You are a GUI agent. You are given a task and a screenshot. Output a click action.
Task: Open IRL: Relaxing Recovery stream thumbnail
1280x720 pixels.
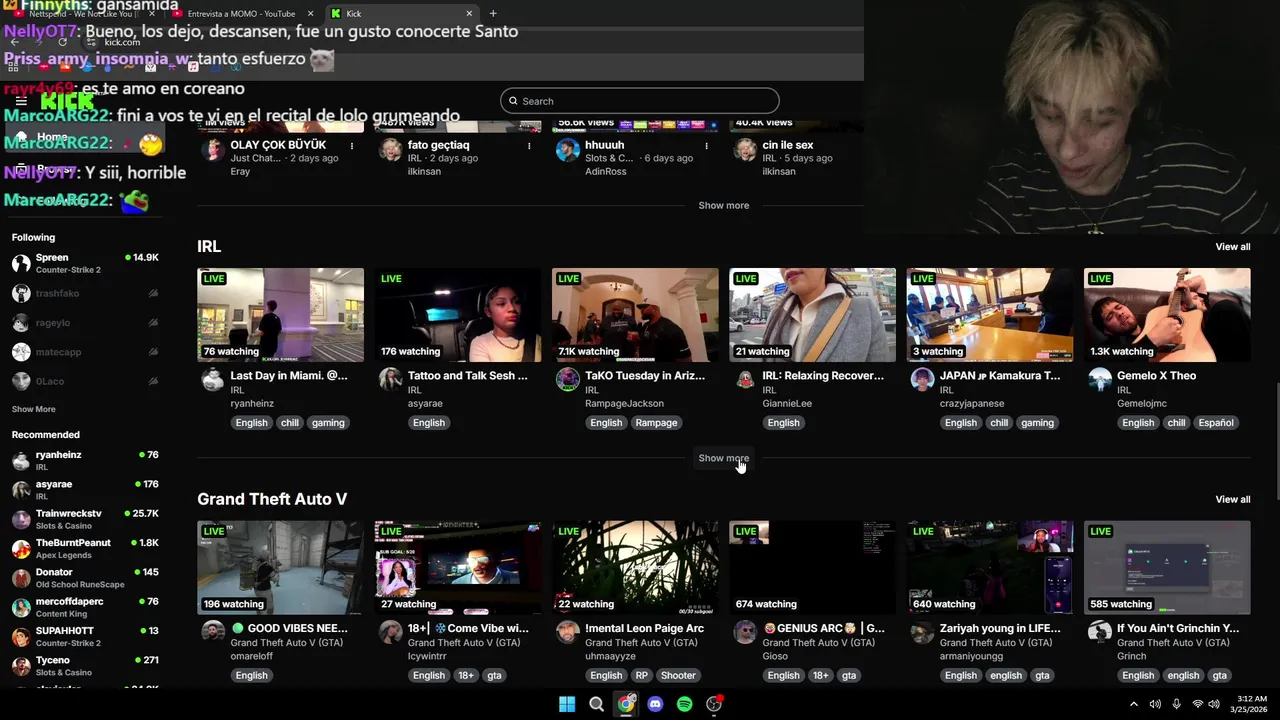[x=812, y=315]
